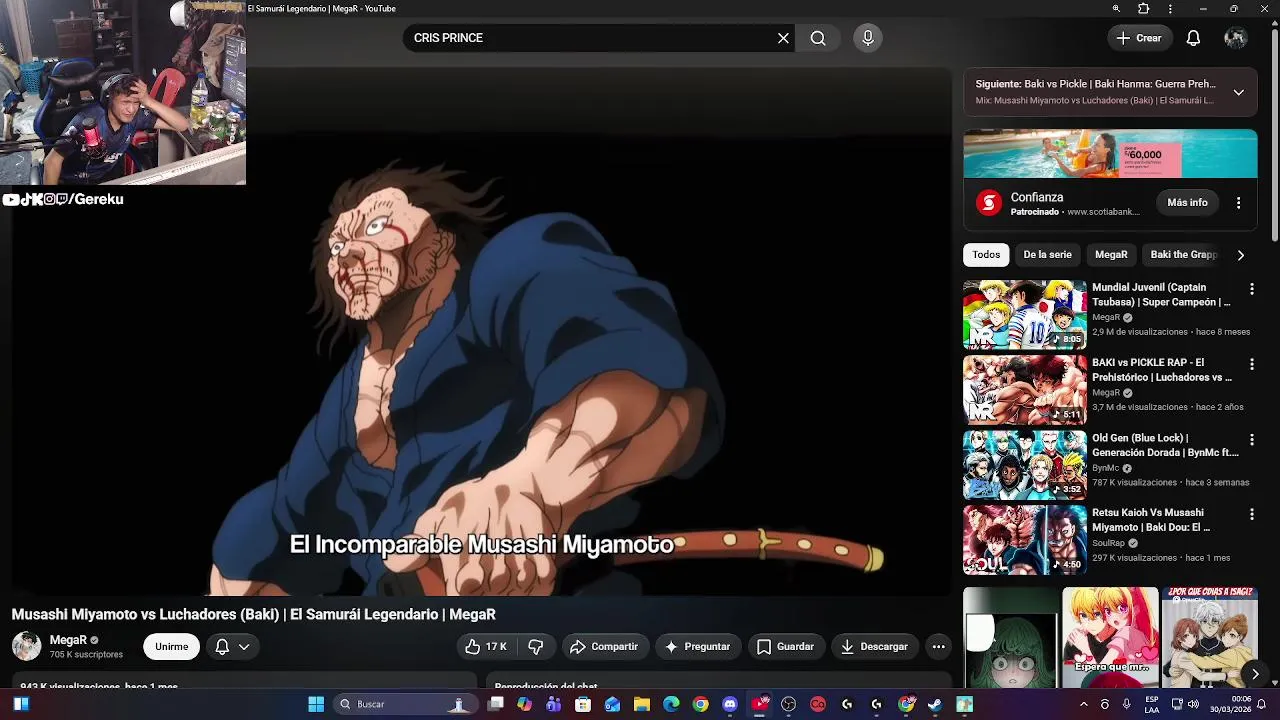Click the tray microphone icon
The width and height of the screenshot is (1280, 720).
click(1127, 704)
